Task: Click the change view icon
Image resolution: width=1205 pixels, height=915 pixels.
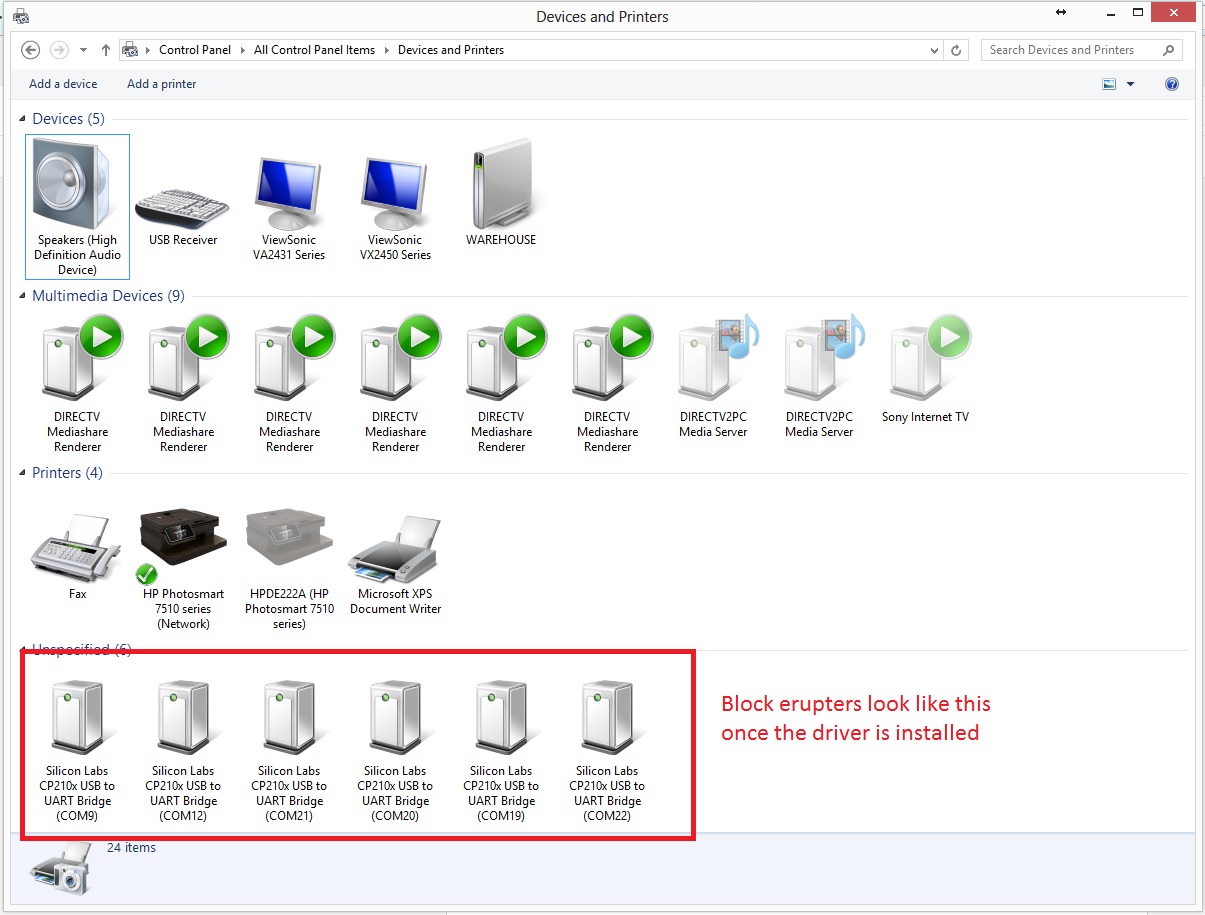Action: 1109,84
